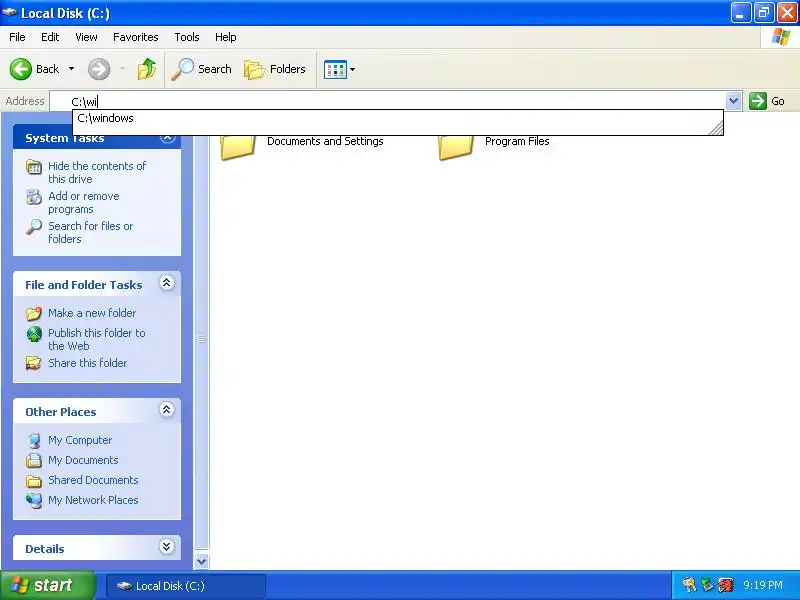
Task: Click the My Network Places icon
Action: pos(34,501)
